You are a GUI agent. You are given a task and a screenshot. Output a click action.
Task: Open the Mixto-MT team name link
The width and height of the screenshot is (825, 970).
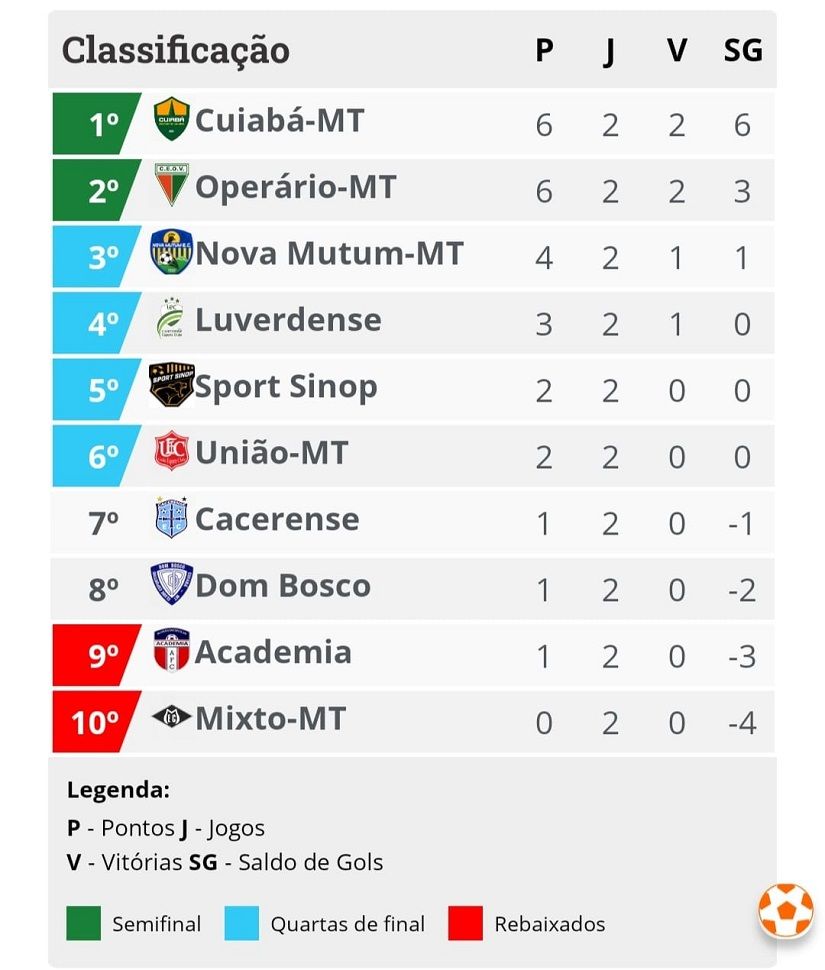click(270, 718)
